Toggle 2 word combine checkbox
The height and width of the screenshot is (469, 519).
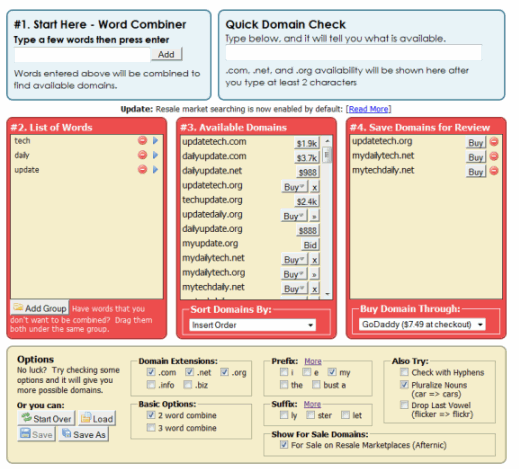(151, 415)
